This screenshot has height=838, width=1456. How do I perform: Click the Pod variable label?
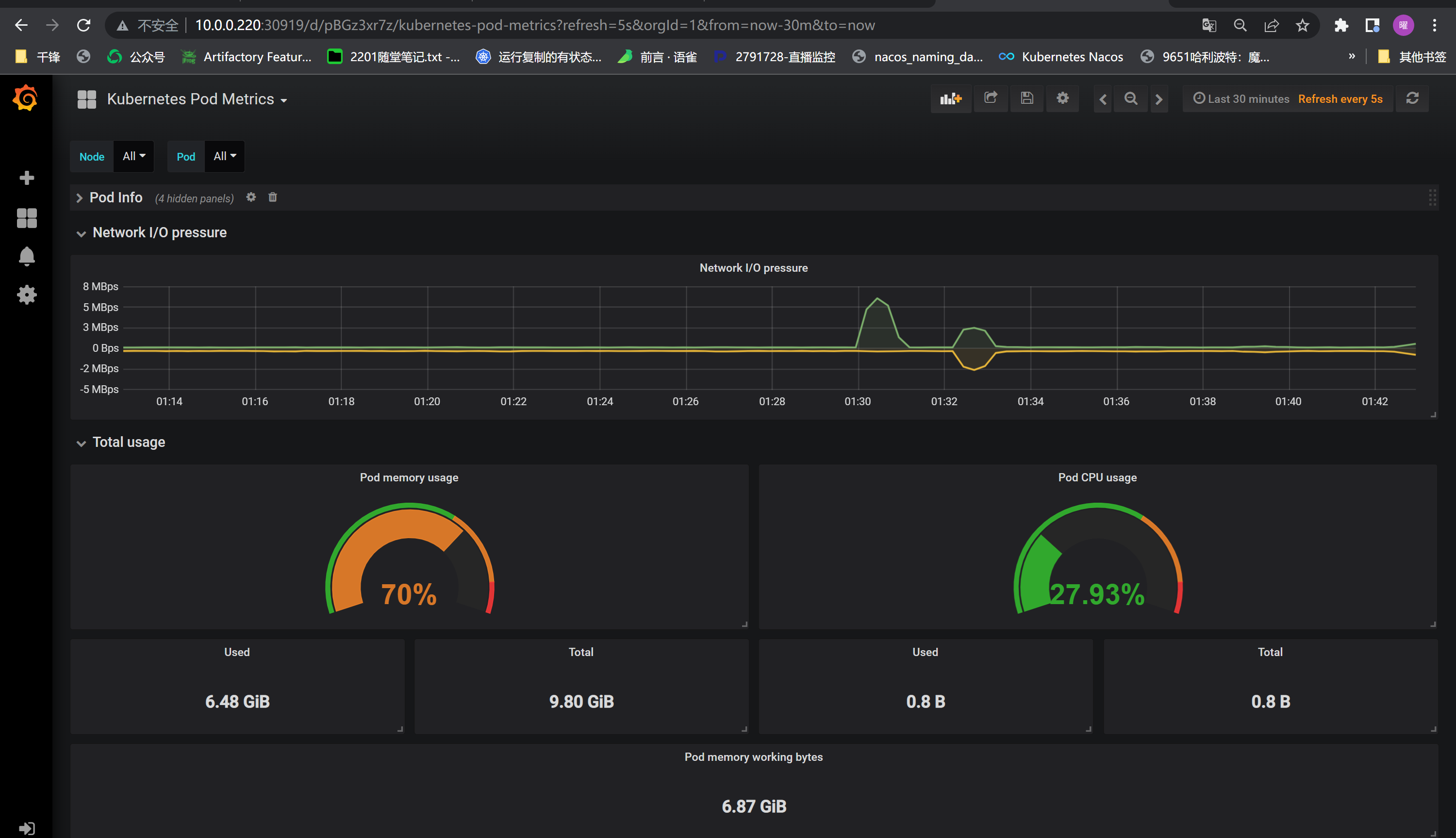[185, 157]
